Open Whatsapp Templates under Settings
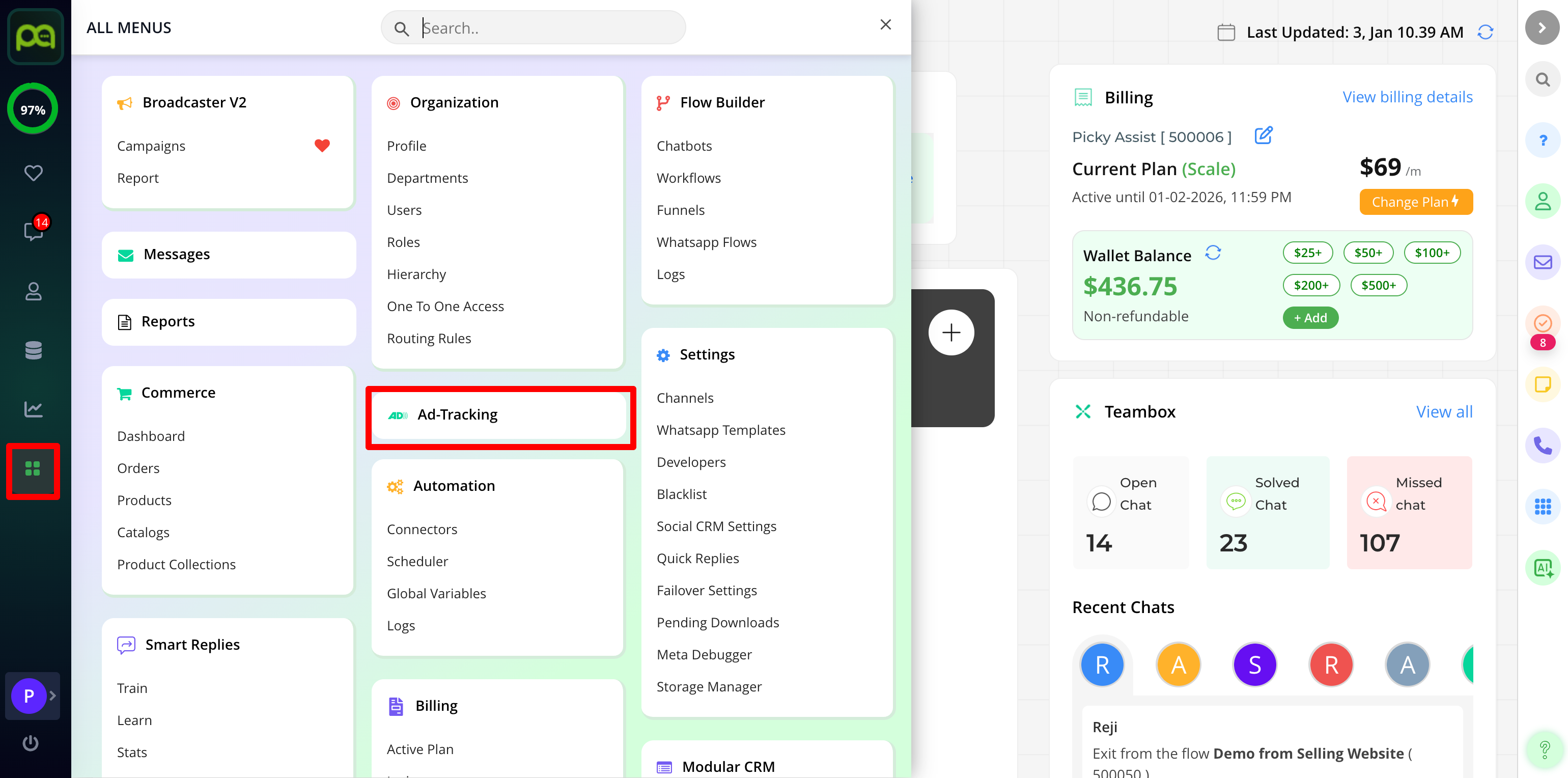 click(x=721, y=430)
